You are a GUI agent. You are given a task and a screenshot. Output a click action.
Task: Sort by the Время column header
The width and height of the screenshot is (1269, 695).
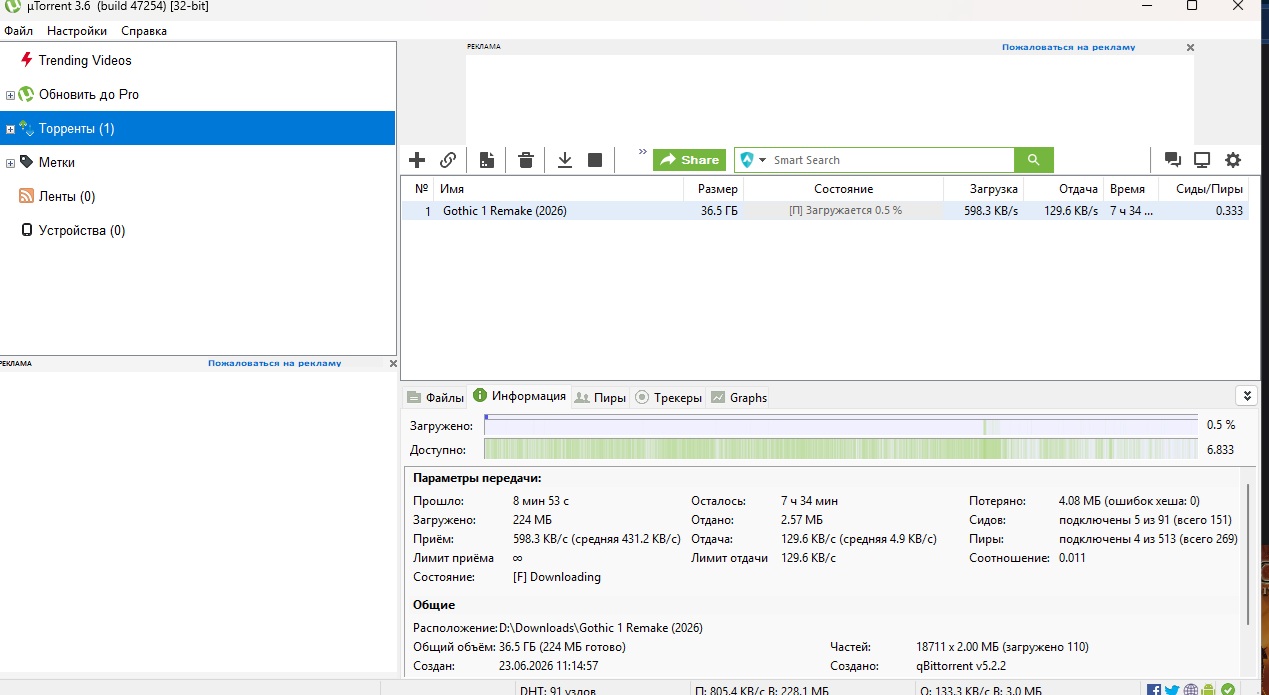(1130, 189)
